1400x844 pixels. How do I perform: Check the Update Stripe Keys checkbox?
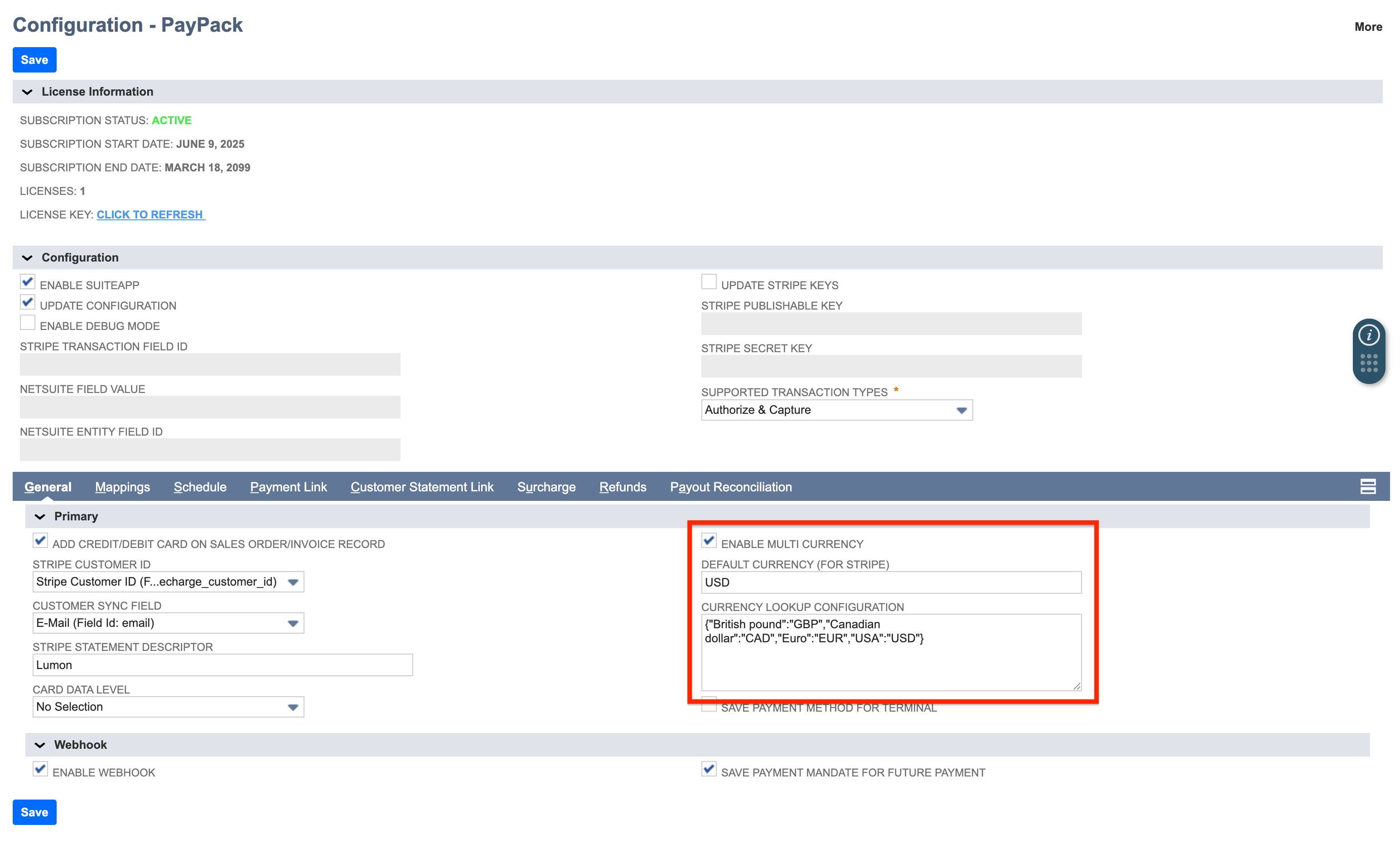coord(709,282)
